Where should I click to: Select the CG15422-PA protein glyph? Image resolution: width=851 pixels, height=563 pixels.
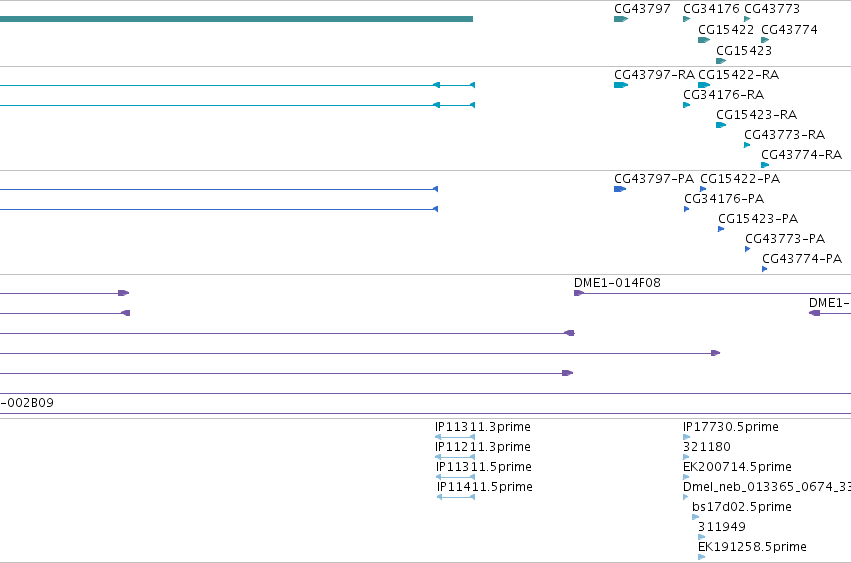(x=703, y=189)
